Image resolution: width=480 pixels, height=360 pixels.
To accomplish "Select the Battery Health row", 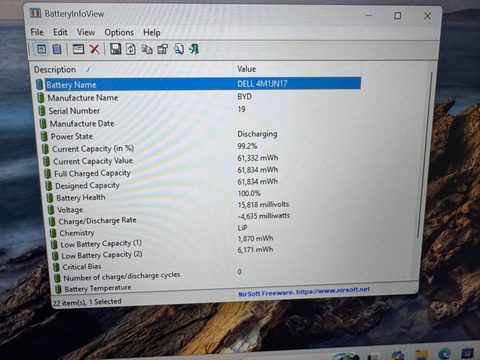I will click(202, 196).
